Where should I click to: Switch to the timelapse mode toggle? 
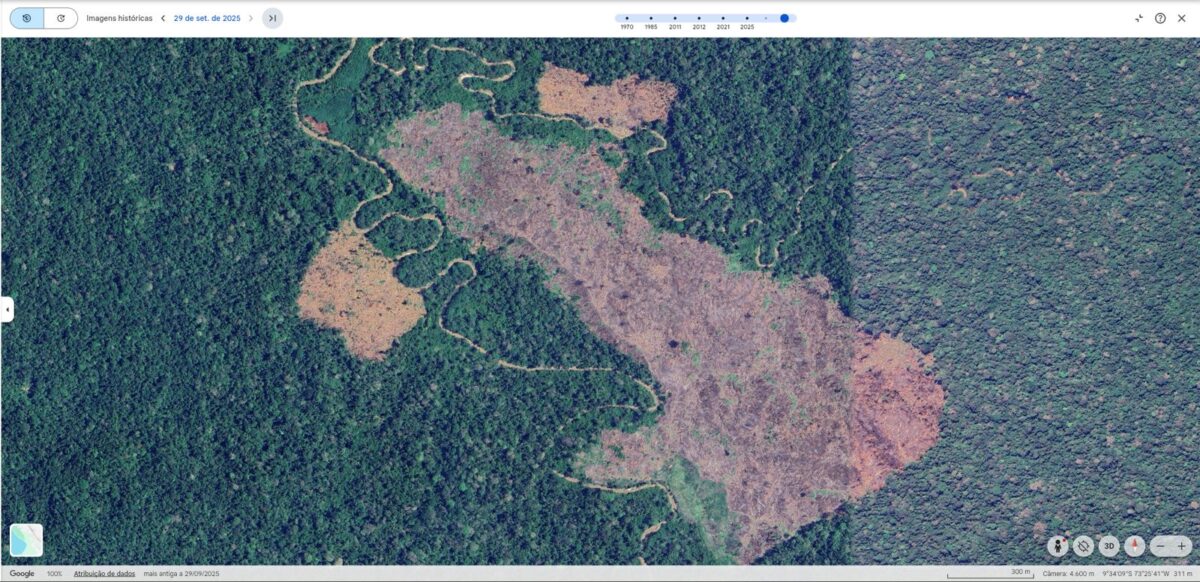point(61,18)
